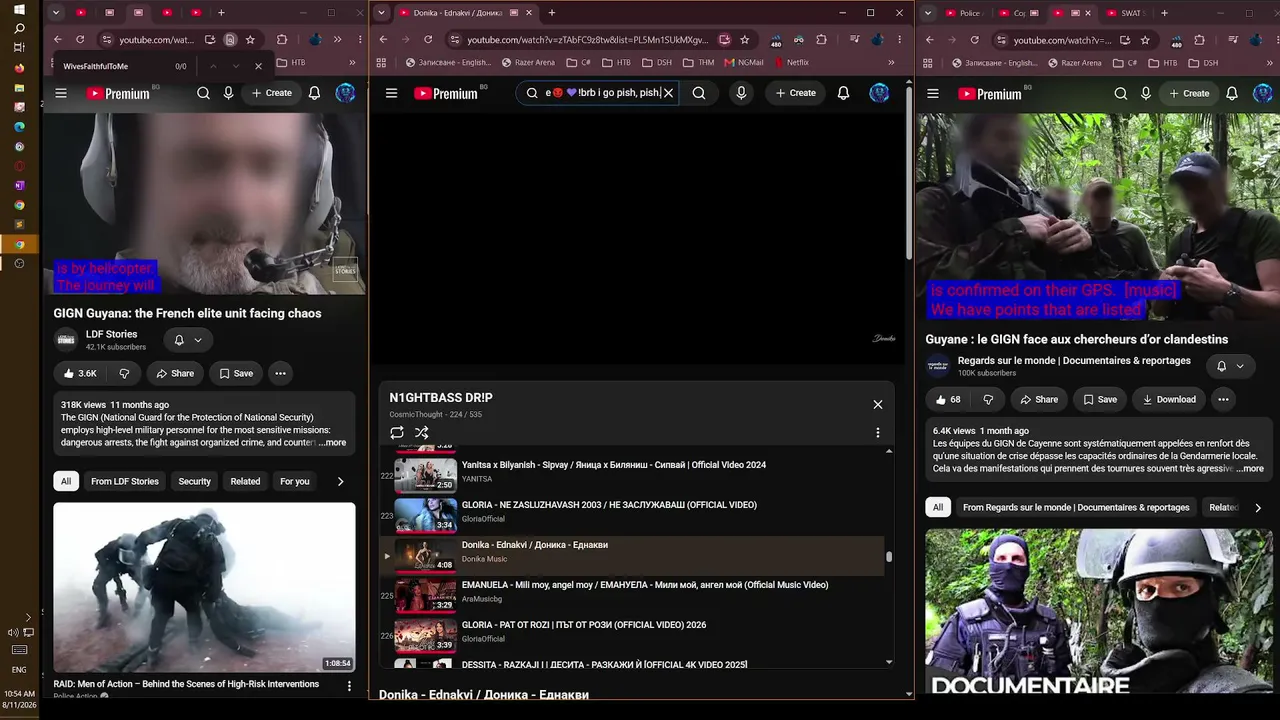The height and width of the screenshot is (720, 1280).
Task: Open playlist options menu for N1GHTBASS DR!P
Action: point(878,433)
